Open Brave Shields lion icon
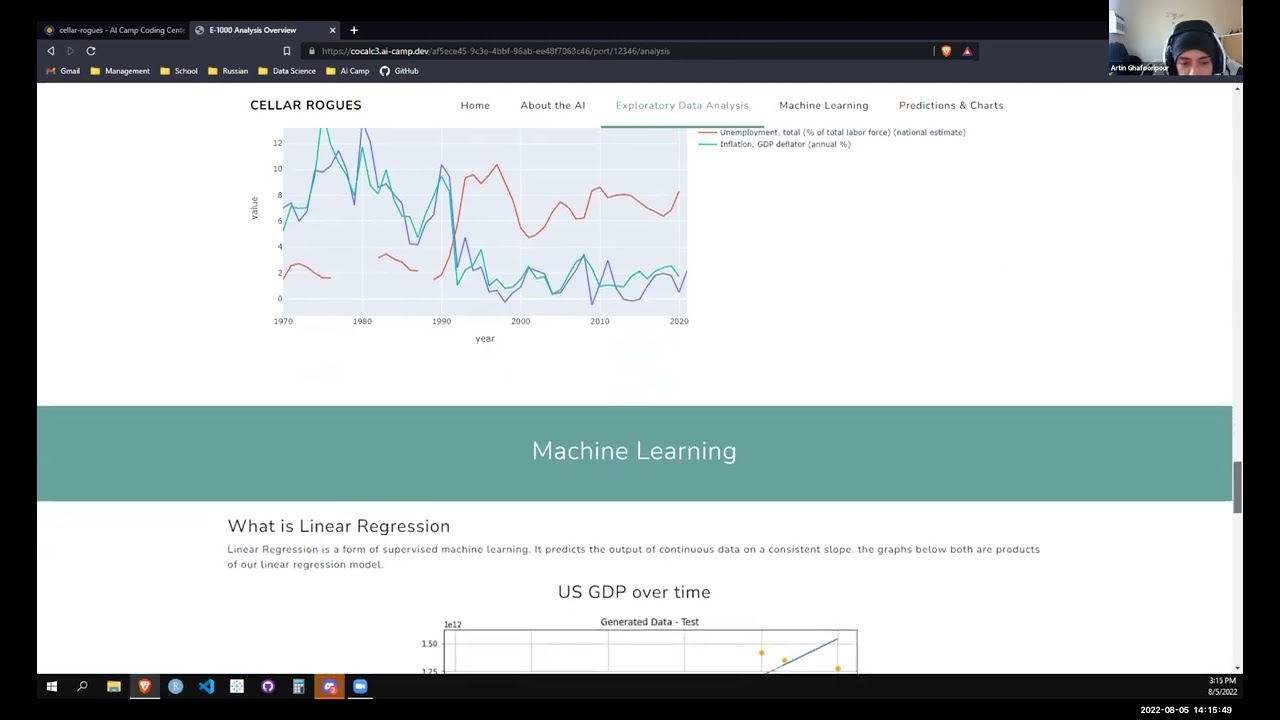 click(946, 51)
